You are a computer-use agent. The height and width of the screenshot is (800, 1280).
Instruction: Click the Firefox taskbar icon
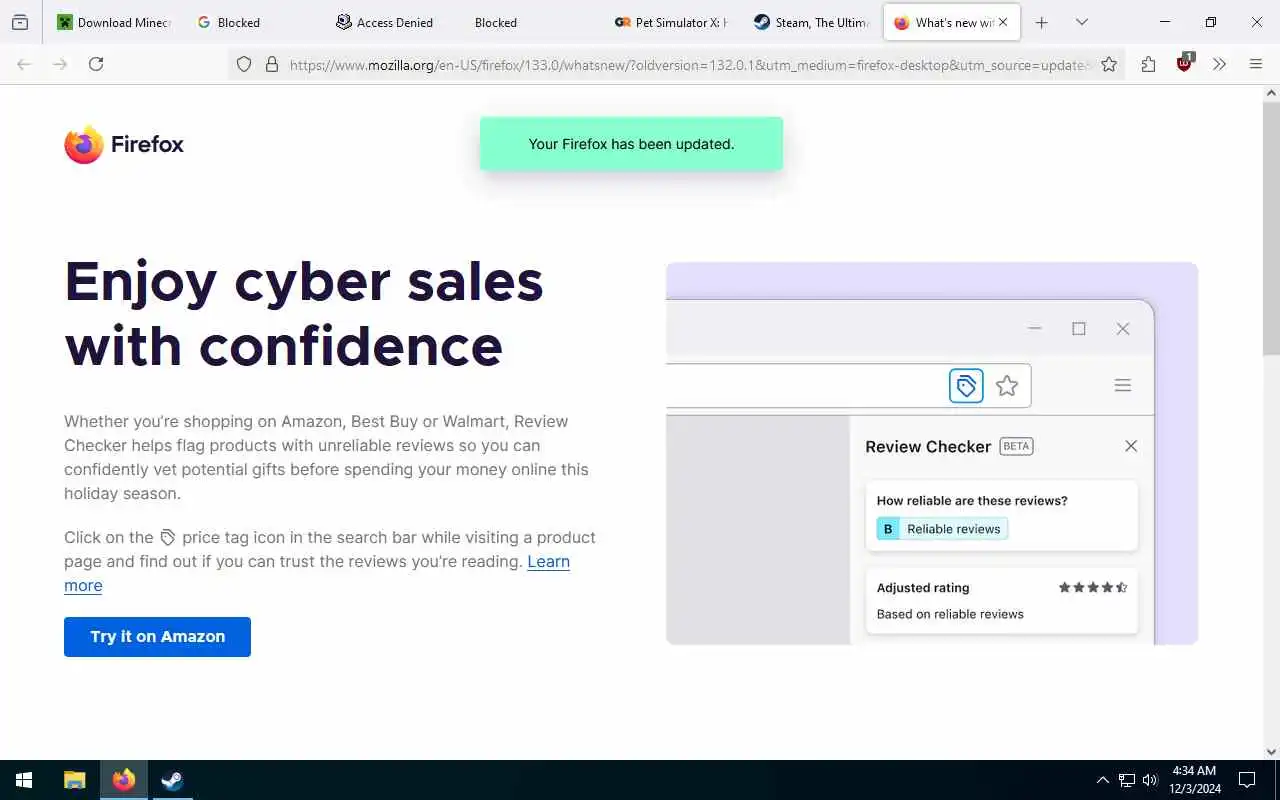coord(124,780)
